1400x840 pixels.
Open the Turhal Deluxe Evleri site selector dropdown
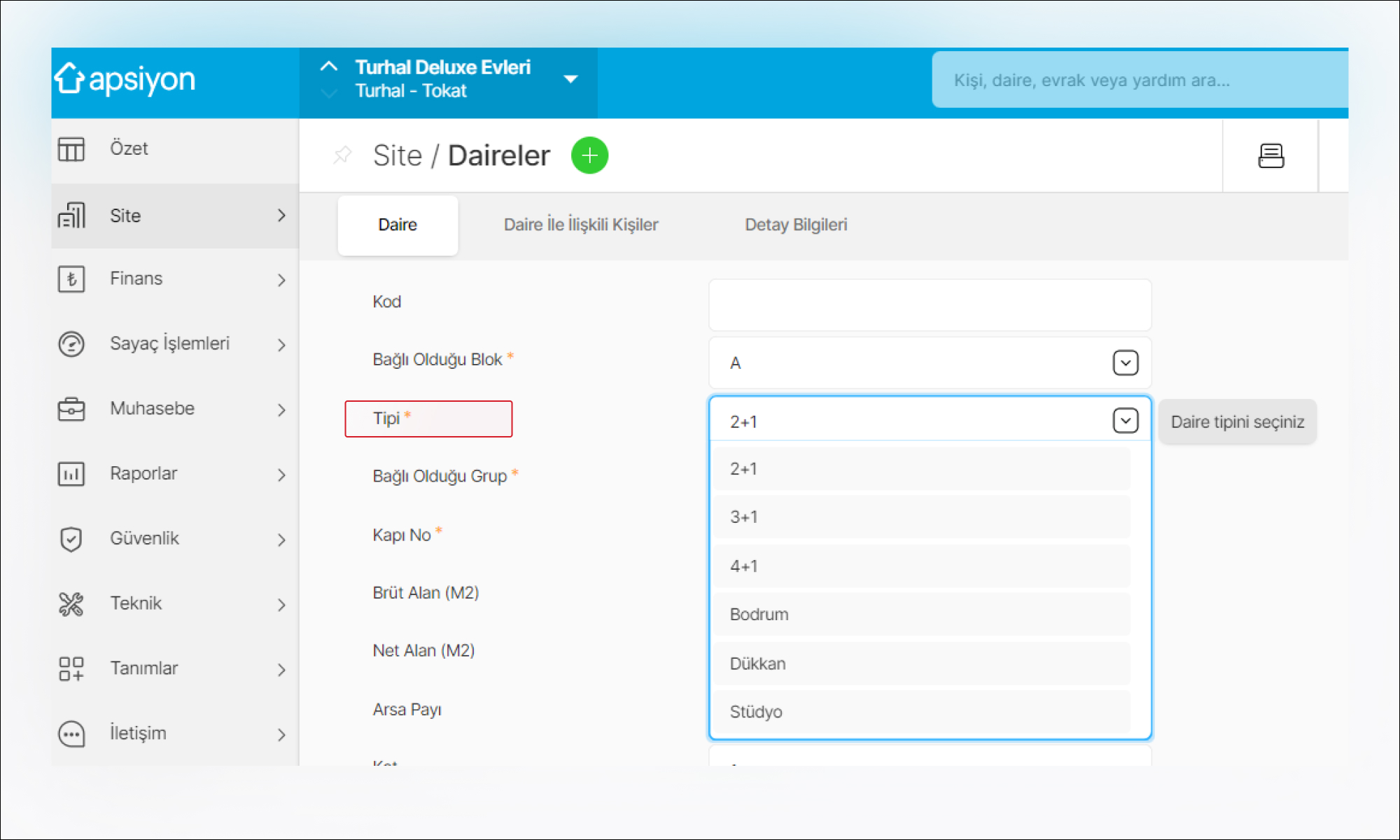pyautogui.click(x=570, y=79)
